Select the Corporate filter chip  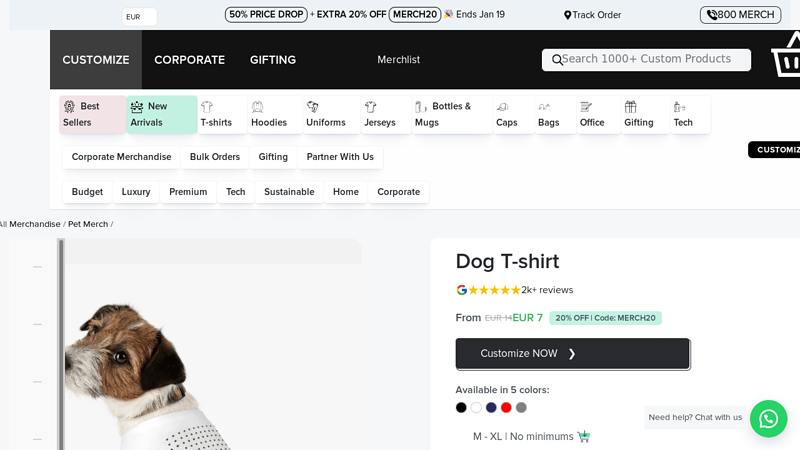point(398,192)
